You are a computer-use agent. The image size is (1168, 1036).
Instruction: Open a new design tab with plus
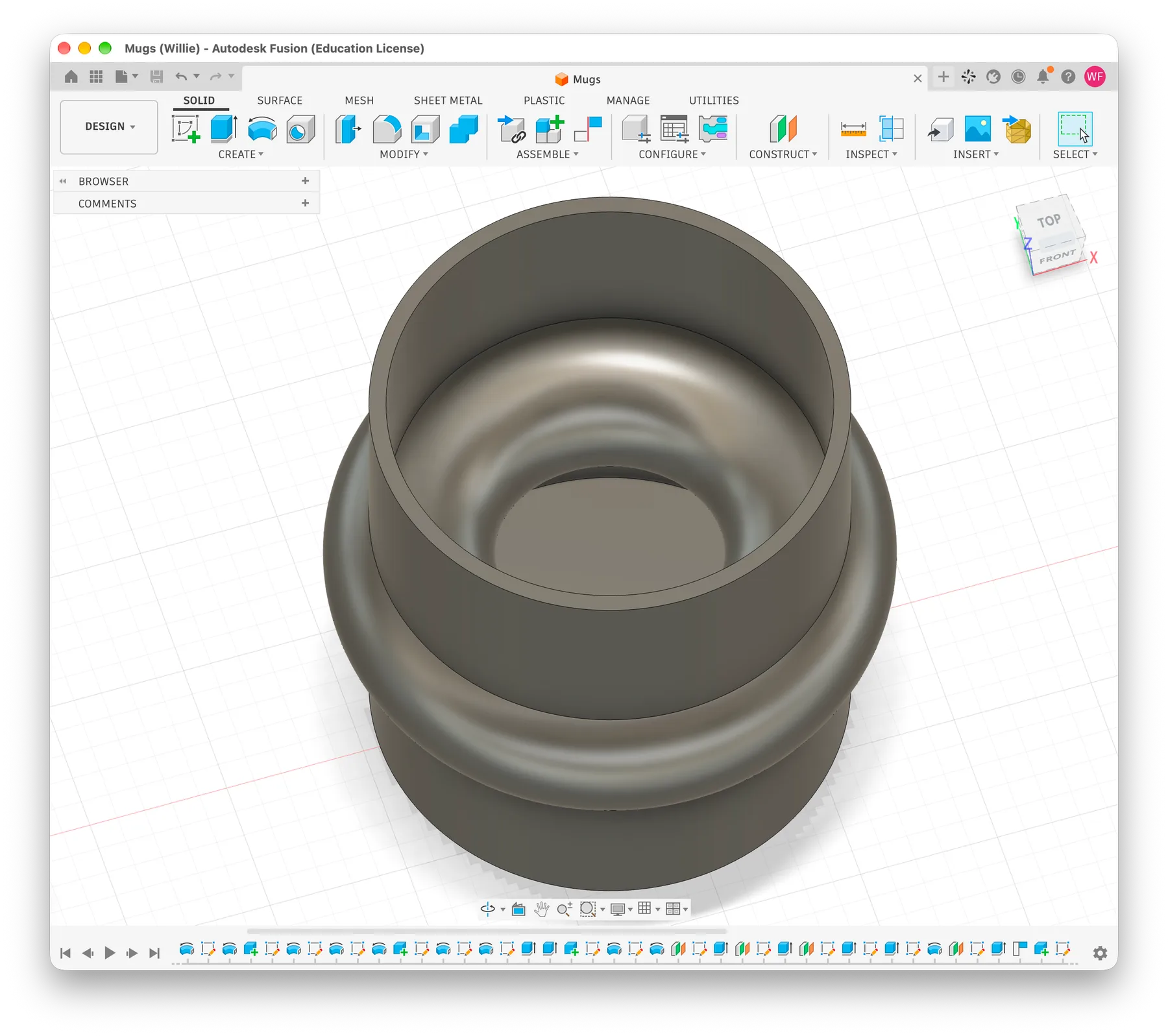[x=943, y=77]
